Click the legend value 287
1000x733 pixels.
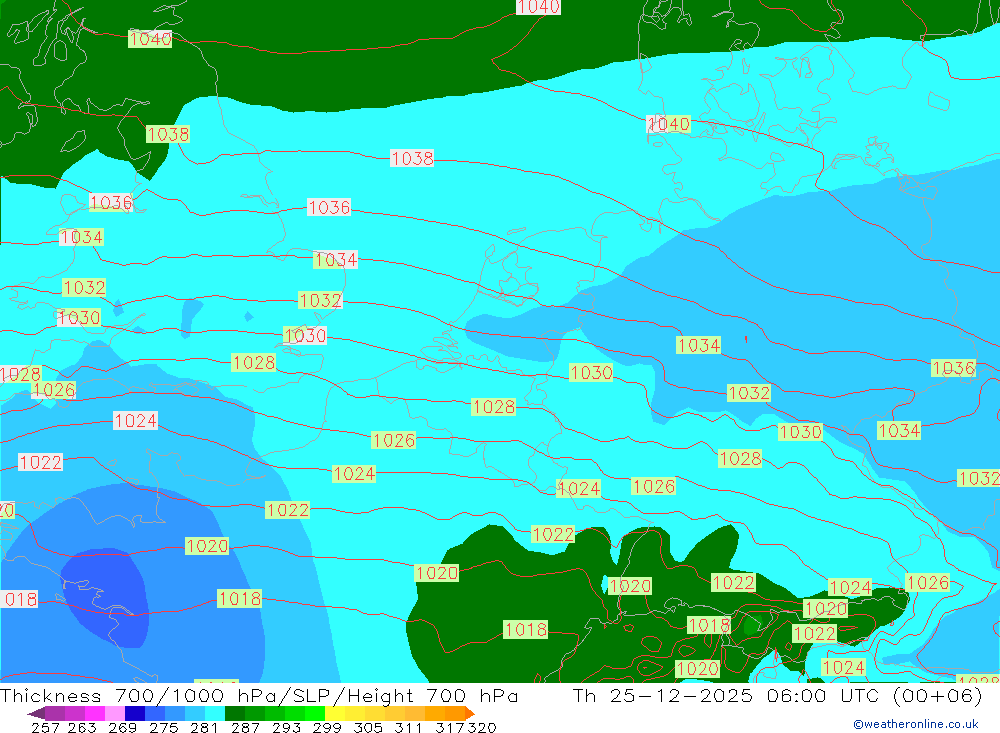(245, 727)
